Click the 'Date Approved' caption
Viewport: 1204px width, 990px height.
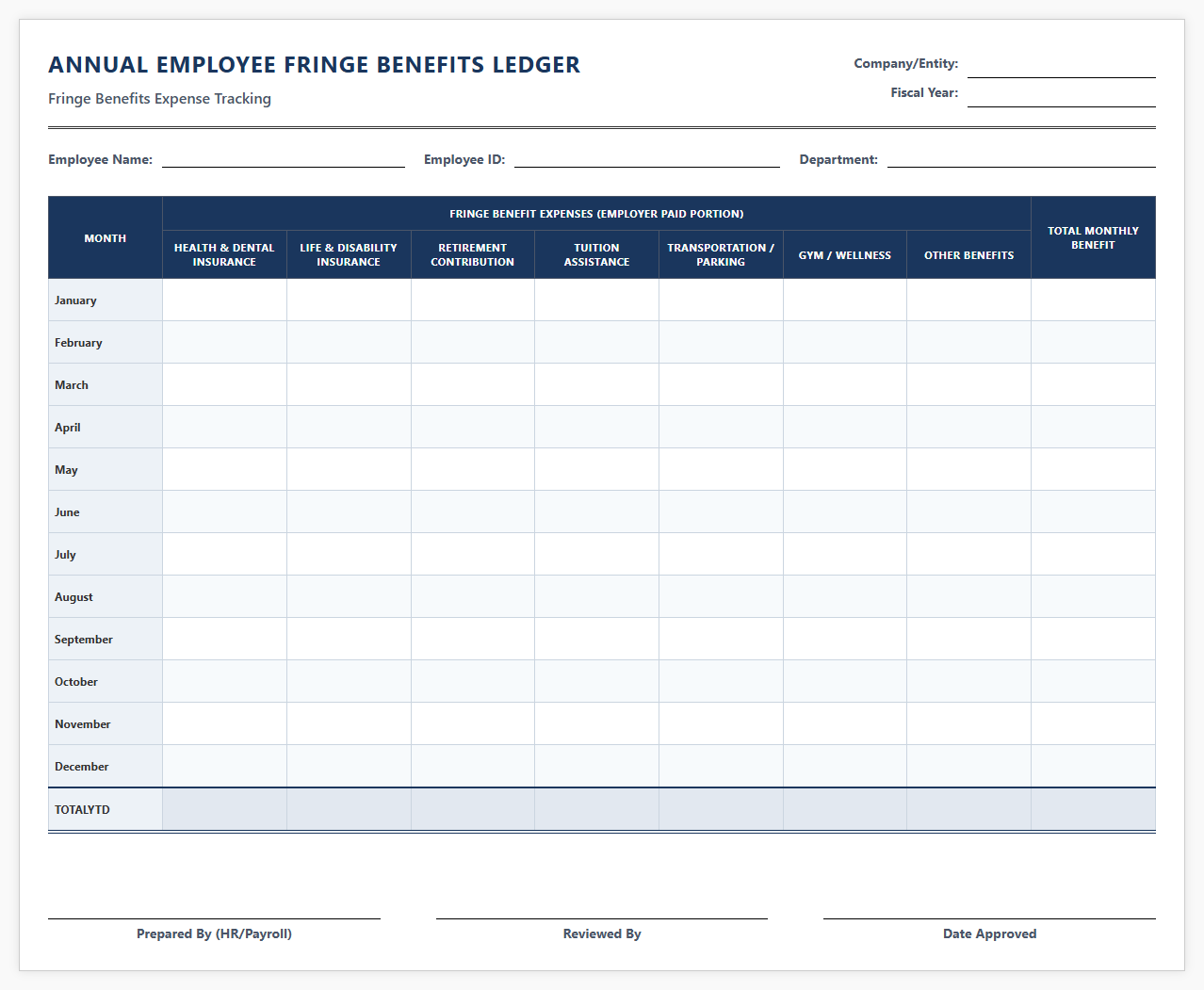pos(989,933)
